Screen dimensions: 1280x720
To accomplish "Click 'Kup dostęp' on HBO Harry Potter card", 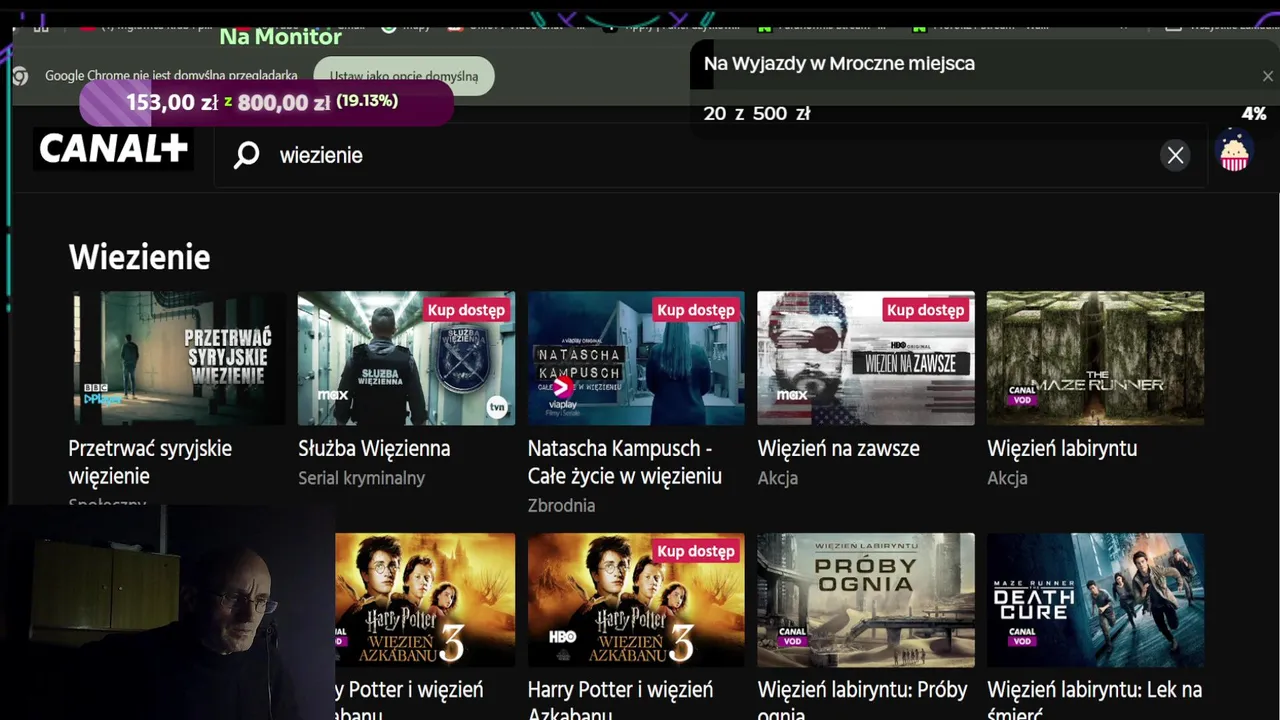I will tap(696, 551).
